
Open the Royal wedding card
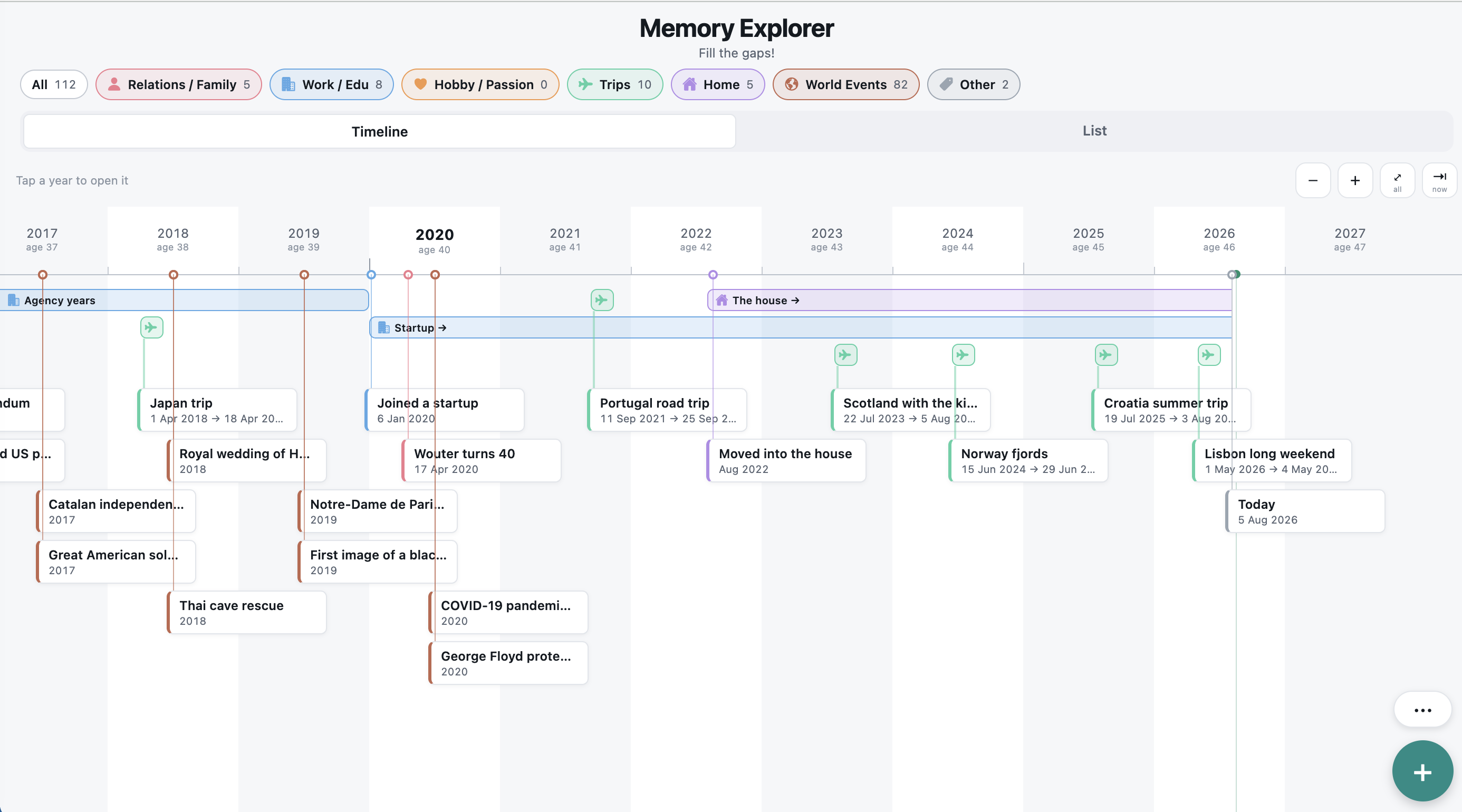click(247, 461)
